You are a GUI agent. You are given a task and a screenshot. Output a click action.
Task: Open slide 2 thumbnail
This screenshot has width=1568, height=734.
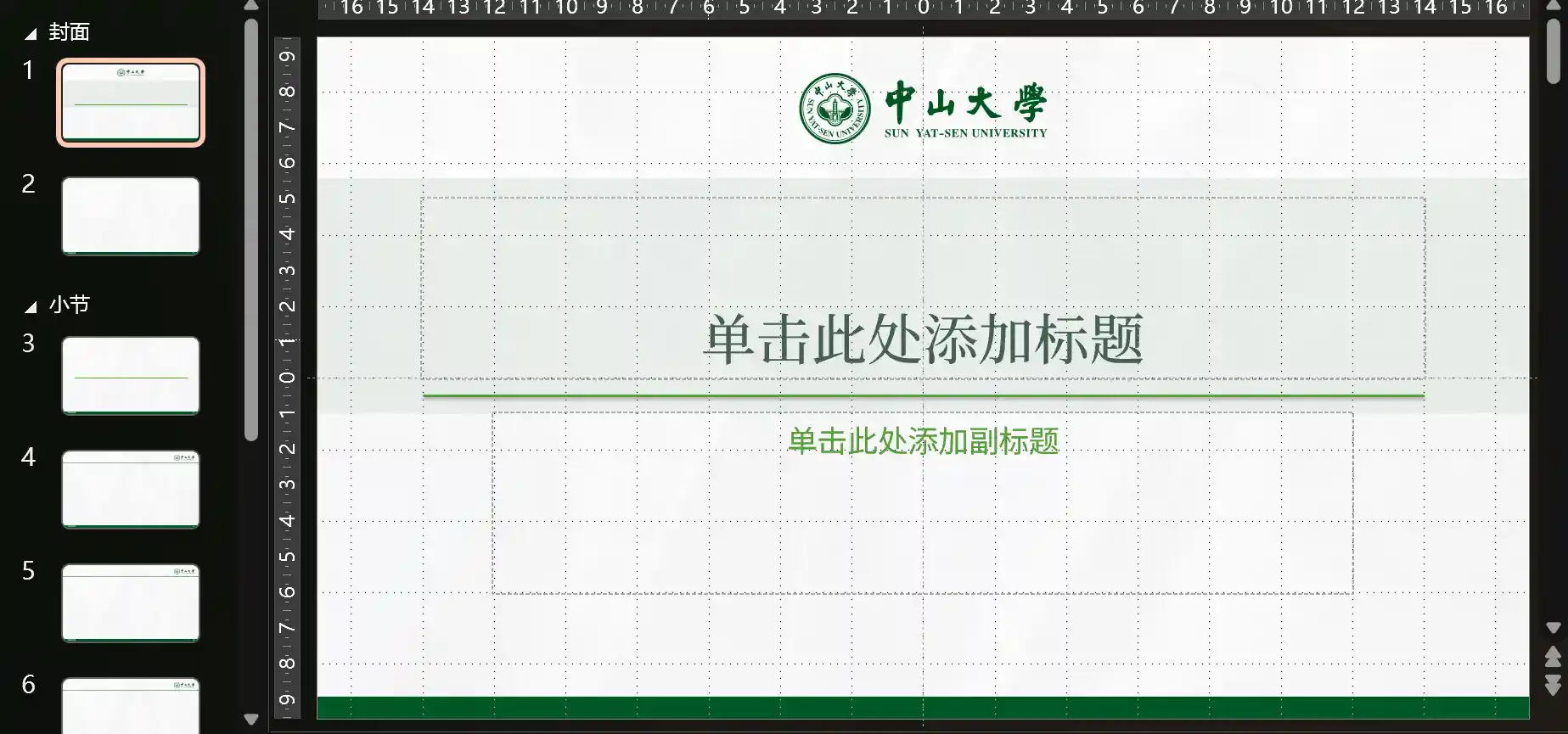tap(131, 216)
